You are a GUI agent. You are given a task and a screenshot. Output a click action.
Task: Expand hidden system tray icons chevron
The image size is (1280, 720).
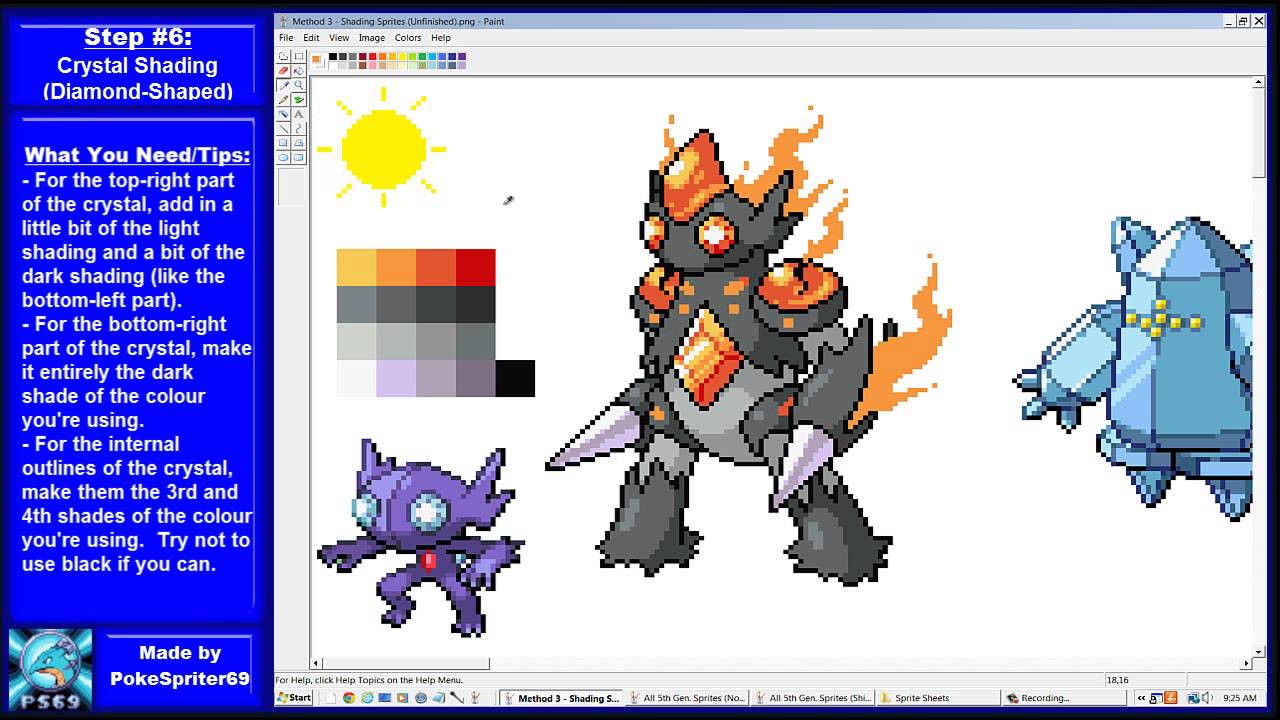tap(1141, 698)
